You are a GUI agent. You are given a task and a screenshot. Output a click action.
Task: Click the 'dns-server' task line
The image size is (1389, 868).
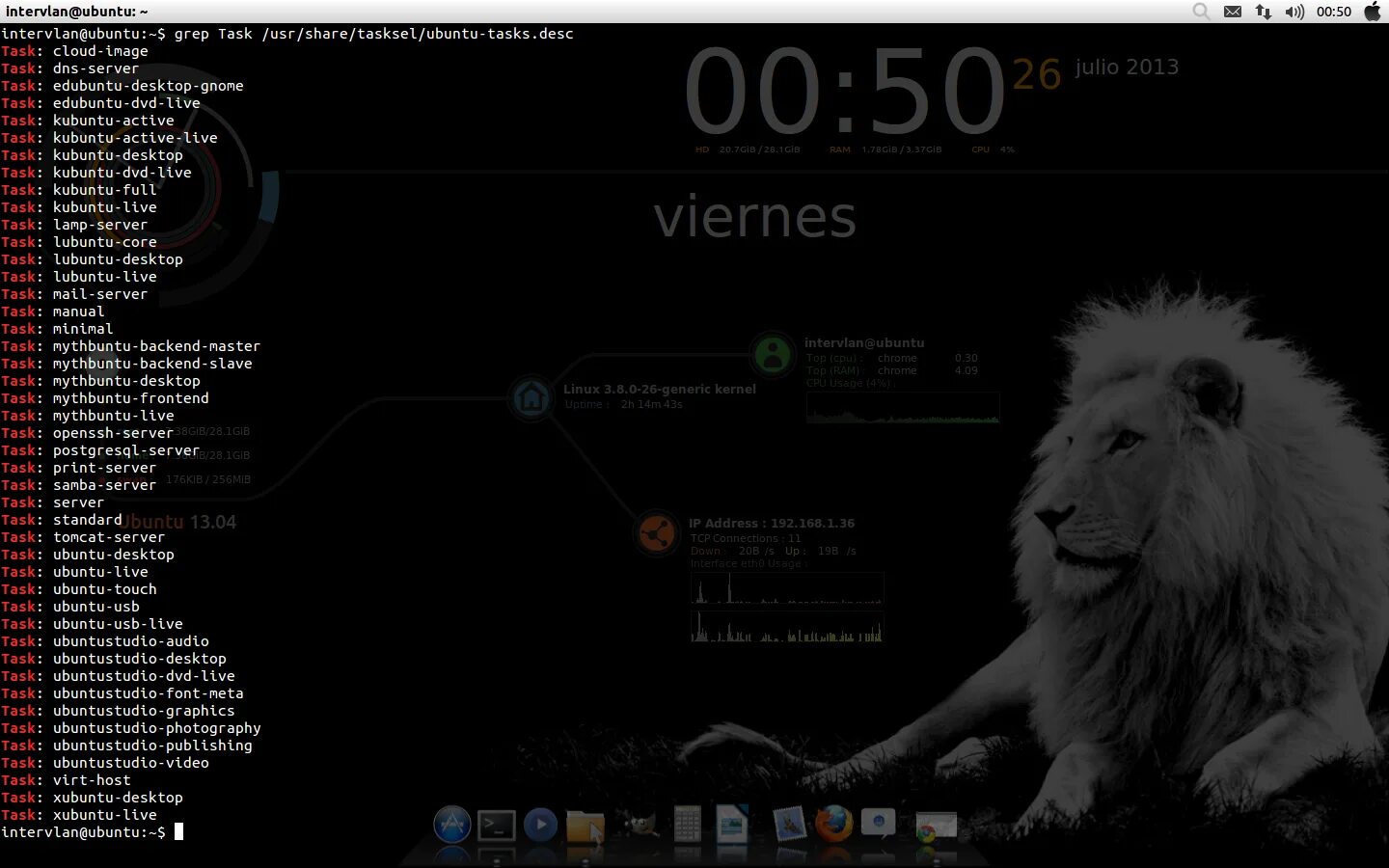[x=69, y=68]
